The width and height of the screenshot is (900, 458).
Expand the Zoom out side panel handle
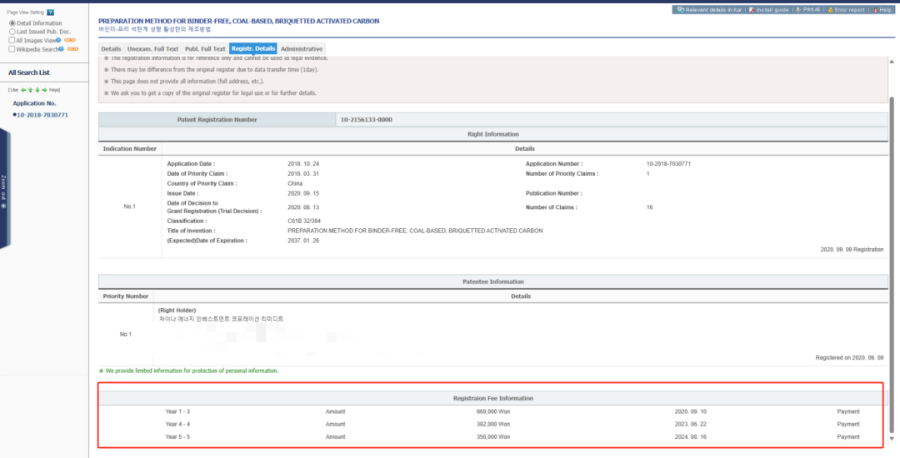click(x=5, y=189)
